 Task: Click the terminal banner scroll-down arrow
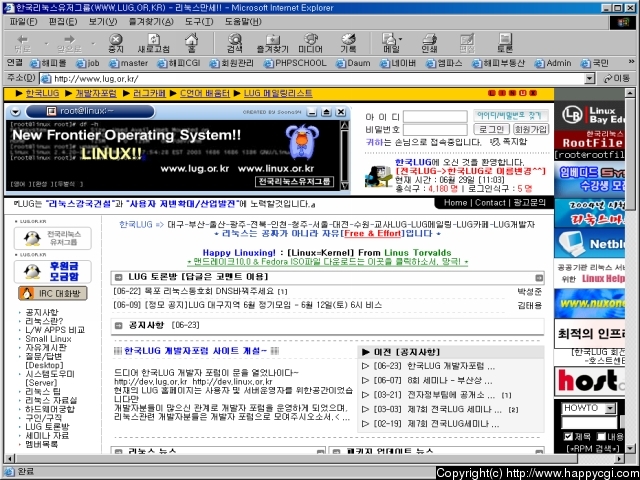coord(344,186)
